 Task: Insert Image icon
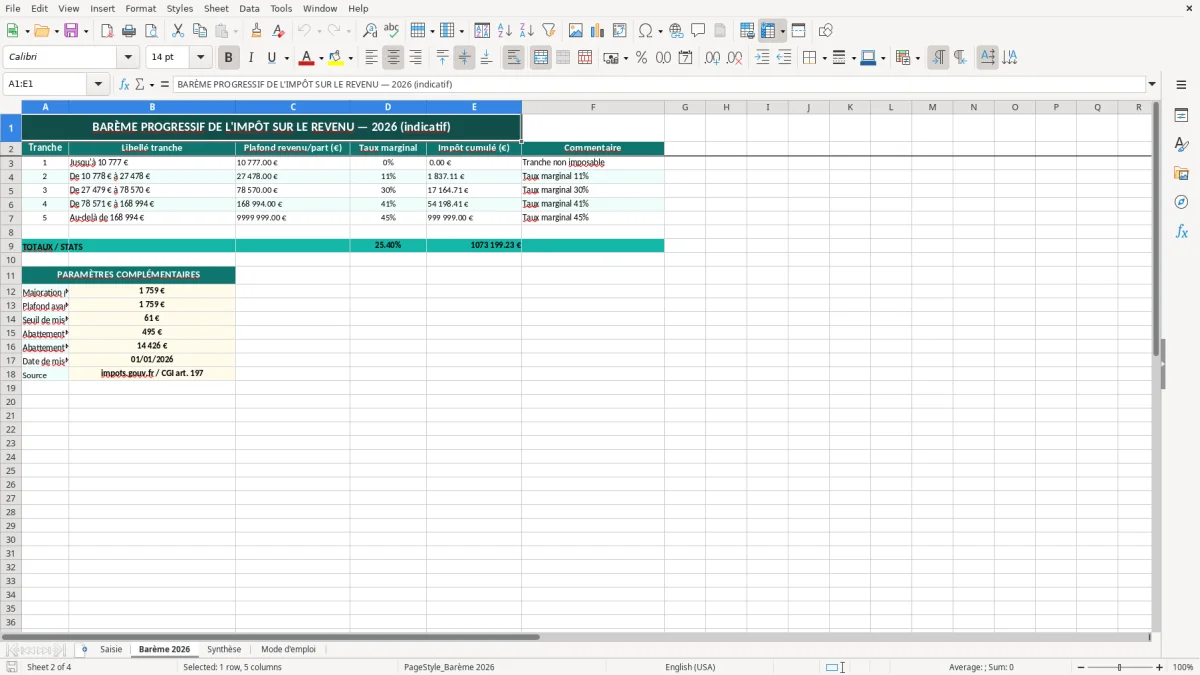576,31
